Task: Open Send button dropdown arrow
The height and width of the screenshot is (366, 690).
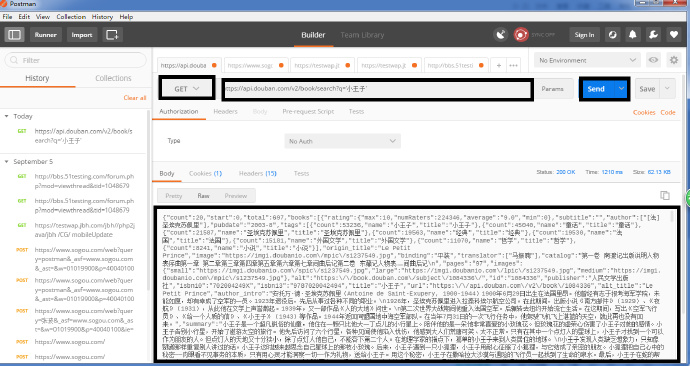Action: (x=621, y=89)
